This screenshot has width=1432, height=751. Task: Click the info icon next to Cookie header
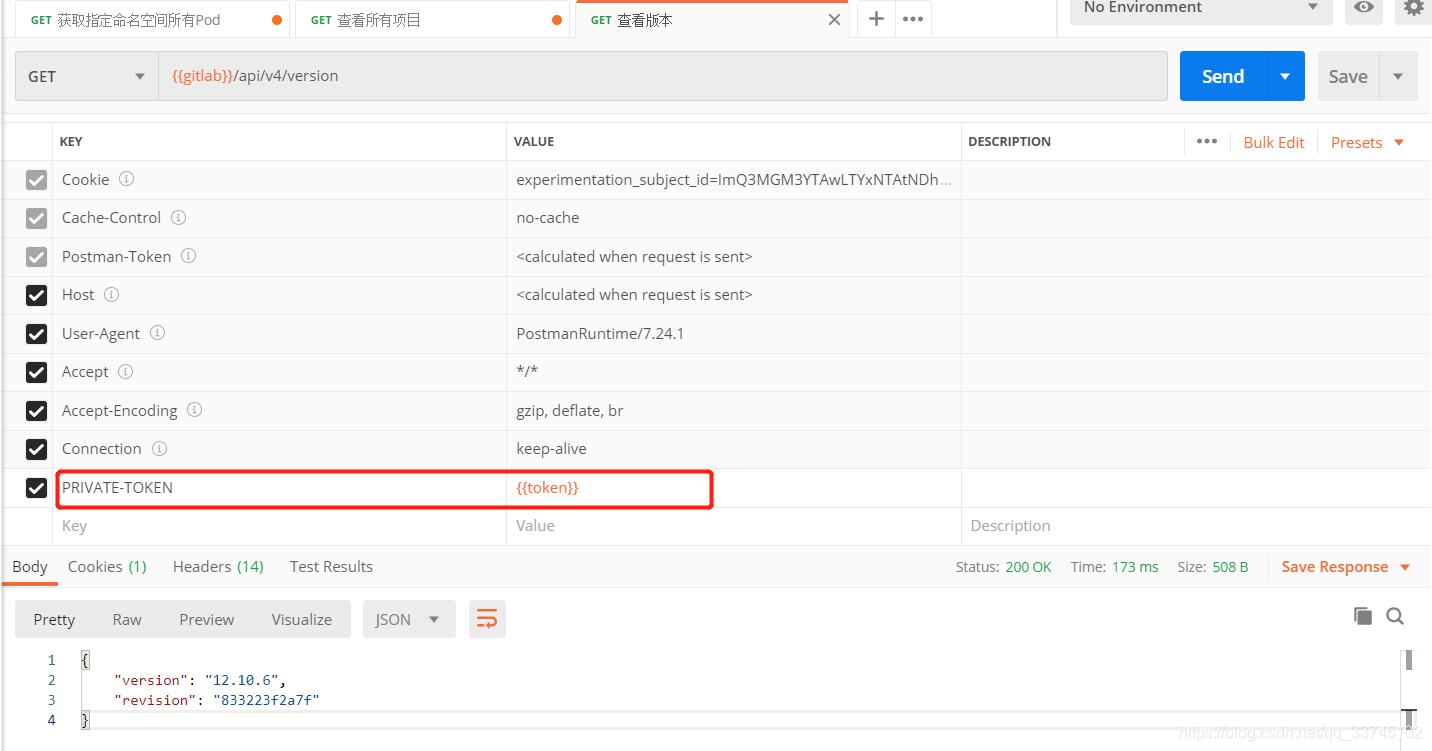tap(125, 179)
